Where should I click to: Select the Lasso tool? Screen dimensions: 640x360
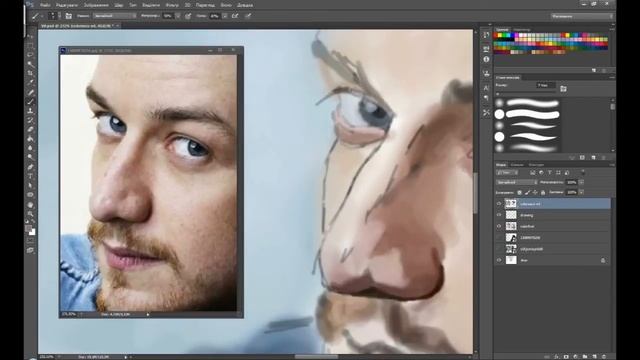click(30, 55)
